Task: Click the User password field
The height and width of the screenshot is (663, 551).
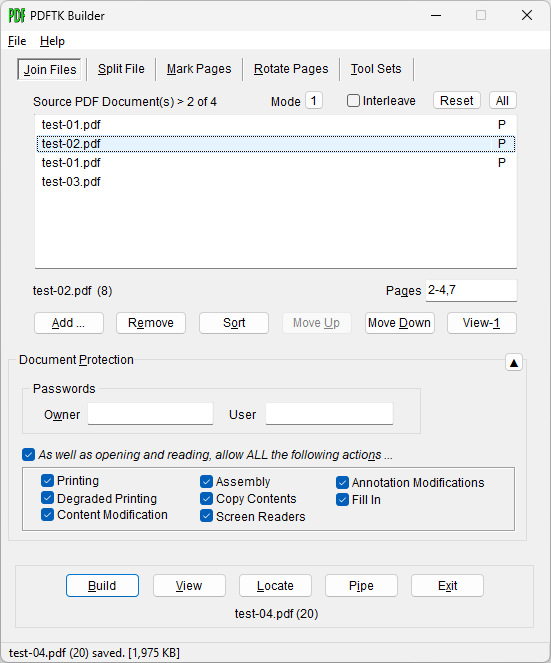Action: 329,414
